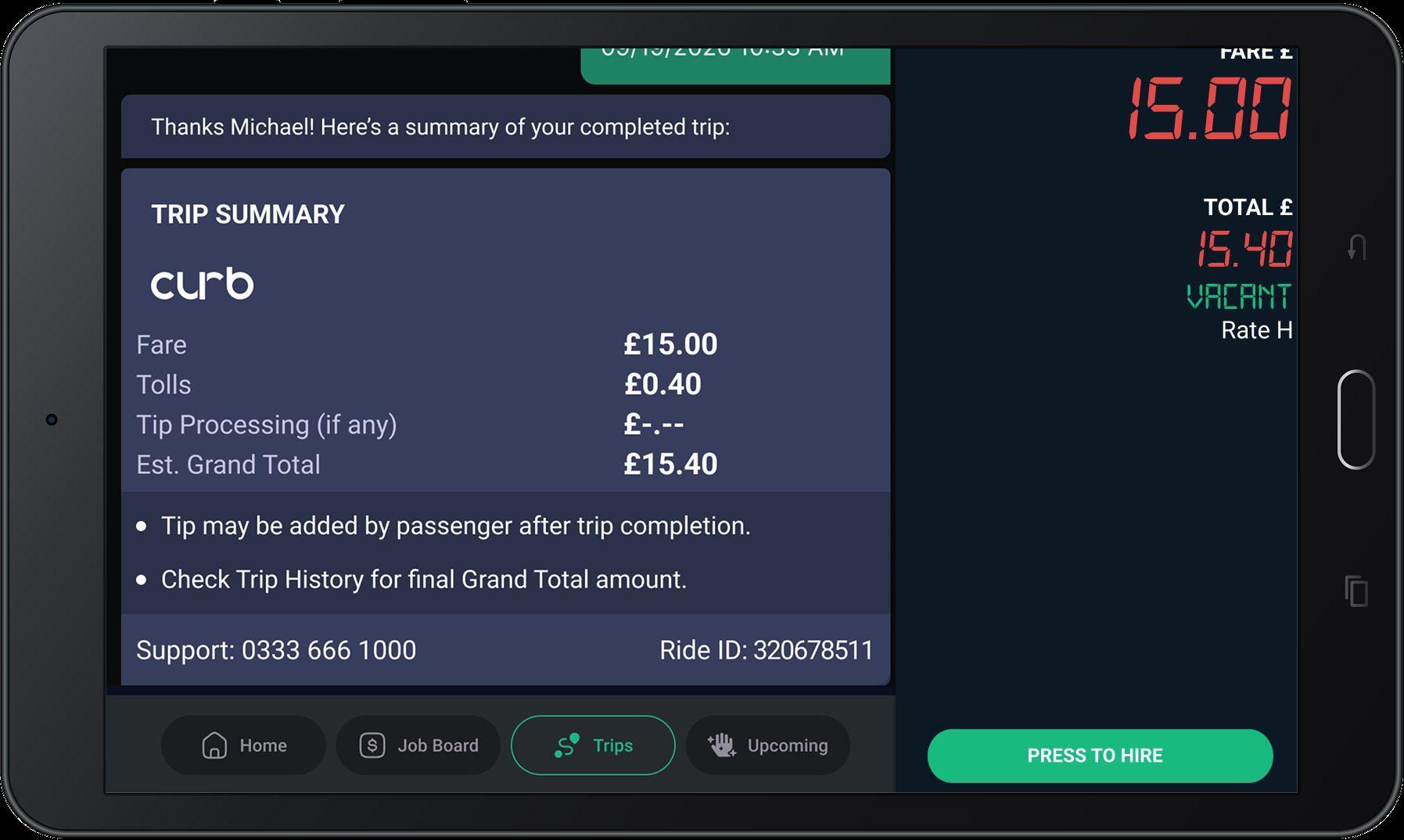Click the red 15.00 fare meter display

click(1208, 109)
